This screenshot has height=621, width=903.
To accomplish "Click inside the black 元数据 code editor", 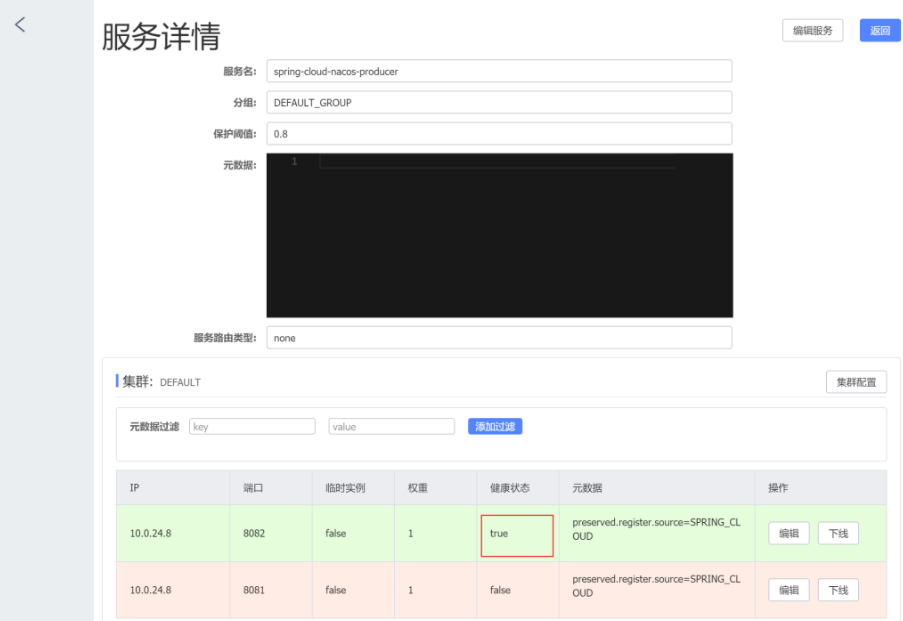I will pos(498,235).
